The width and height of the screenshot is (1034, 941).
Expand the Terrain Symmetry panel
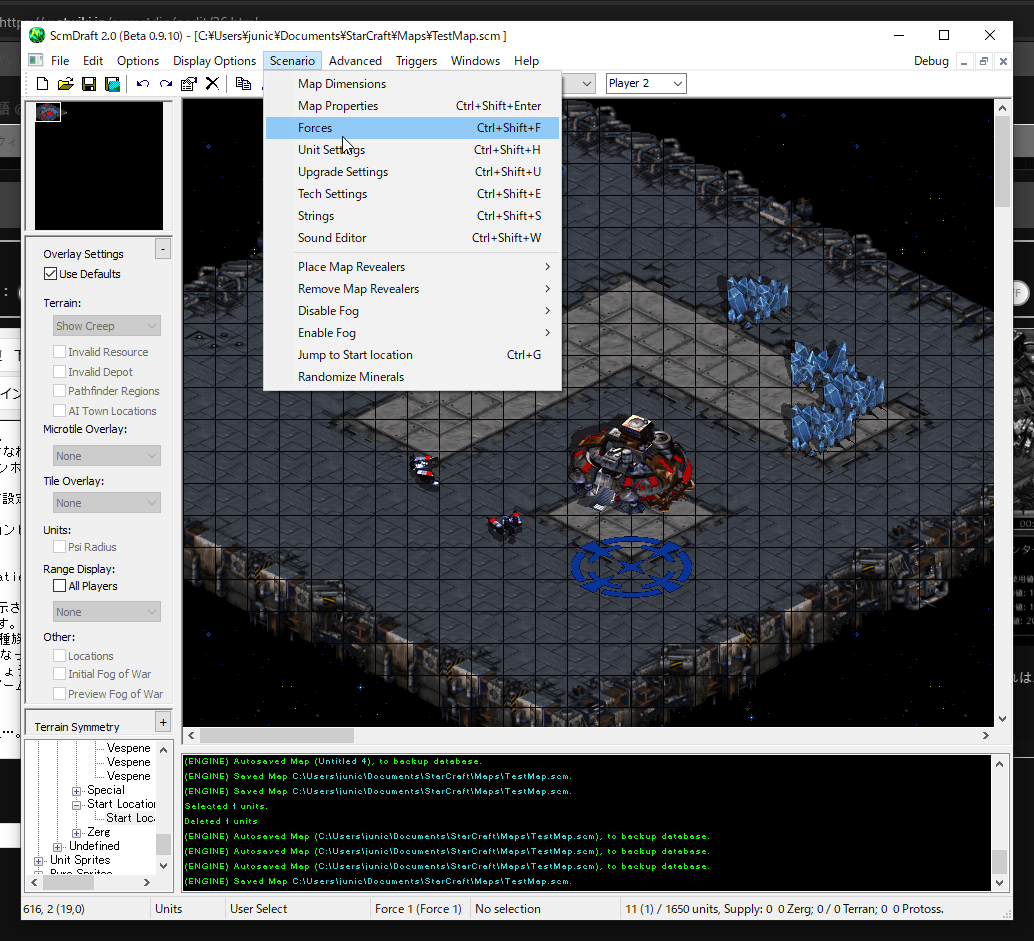point(163,722)
